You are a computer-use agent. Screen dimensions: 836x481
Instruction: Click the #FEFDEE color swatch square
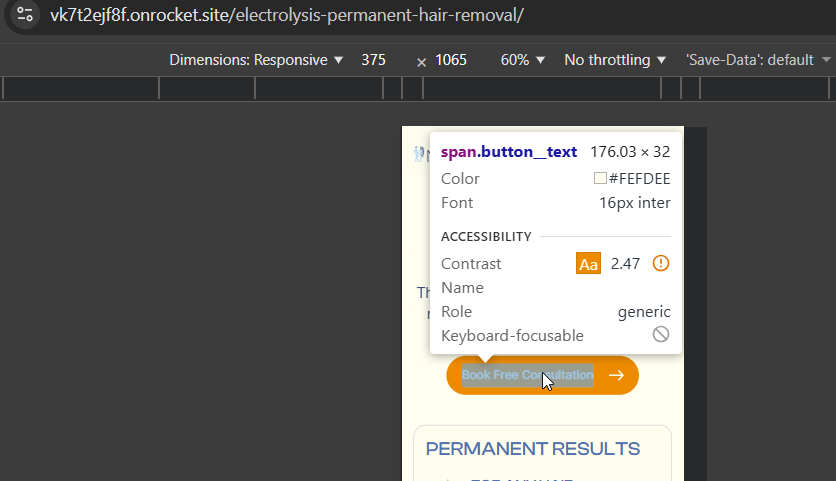pyautogui.click(x=600, y=178)
